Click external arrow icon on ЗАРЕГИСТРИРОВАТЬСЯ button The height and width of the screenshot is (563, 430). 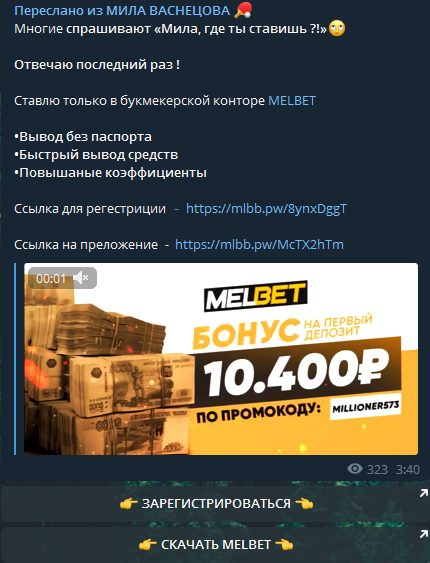424,493
